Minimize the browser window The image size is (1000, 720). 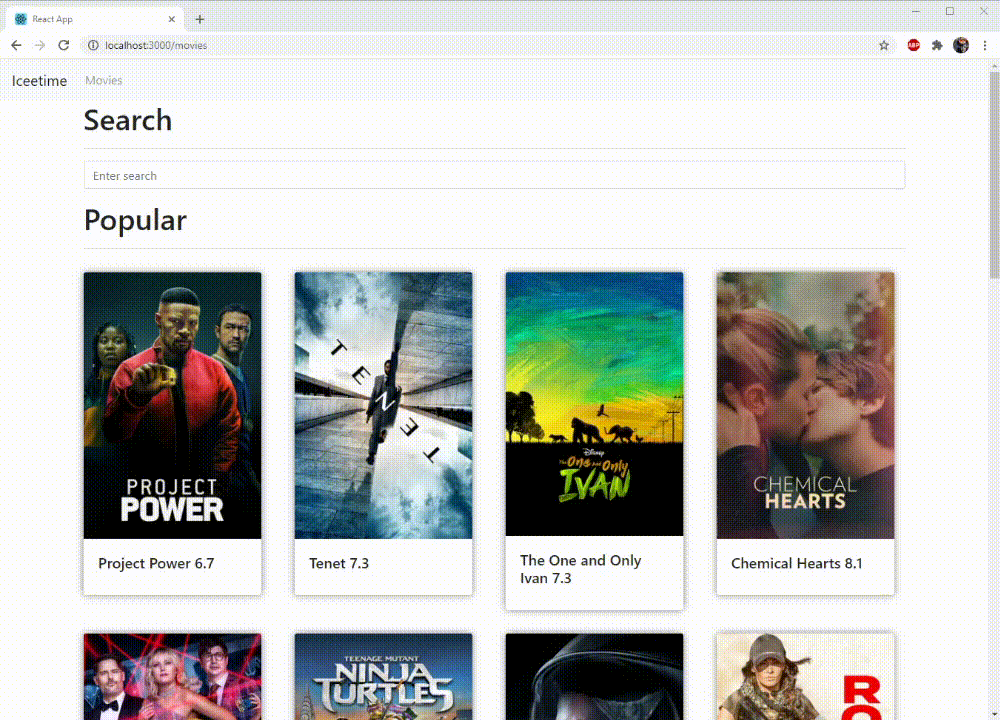[x=916, y=11]
